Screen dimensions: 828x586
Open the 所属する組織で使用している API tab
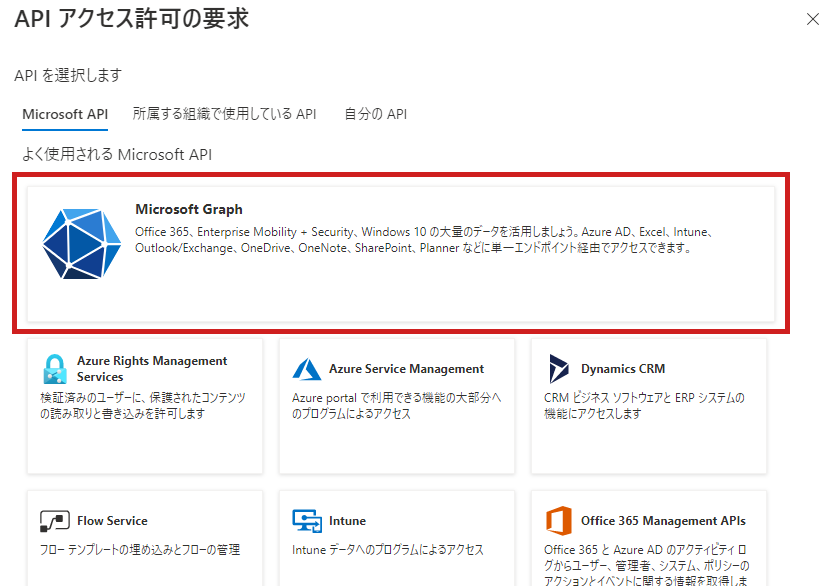point(224,114)
